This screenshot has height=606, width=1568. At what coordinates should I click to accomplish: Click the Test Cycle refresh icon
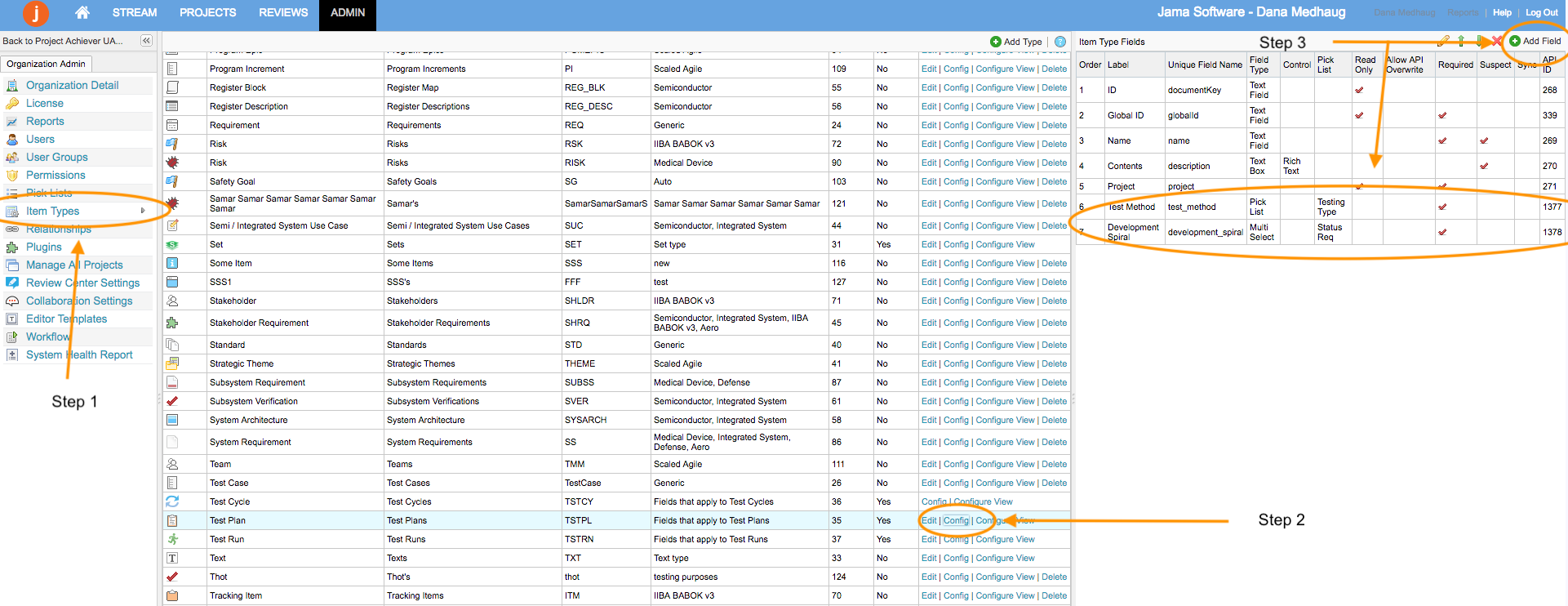click(x=172, y=501)
